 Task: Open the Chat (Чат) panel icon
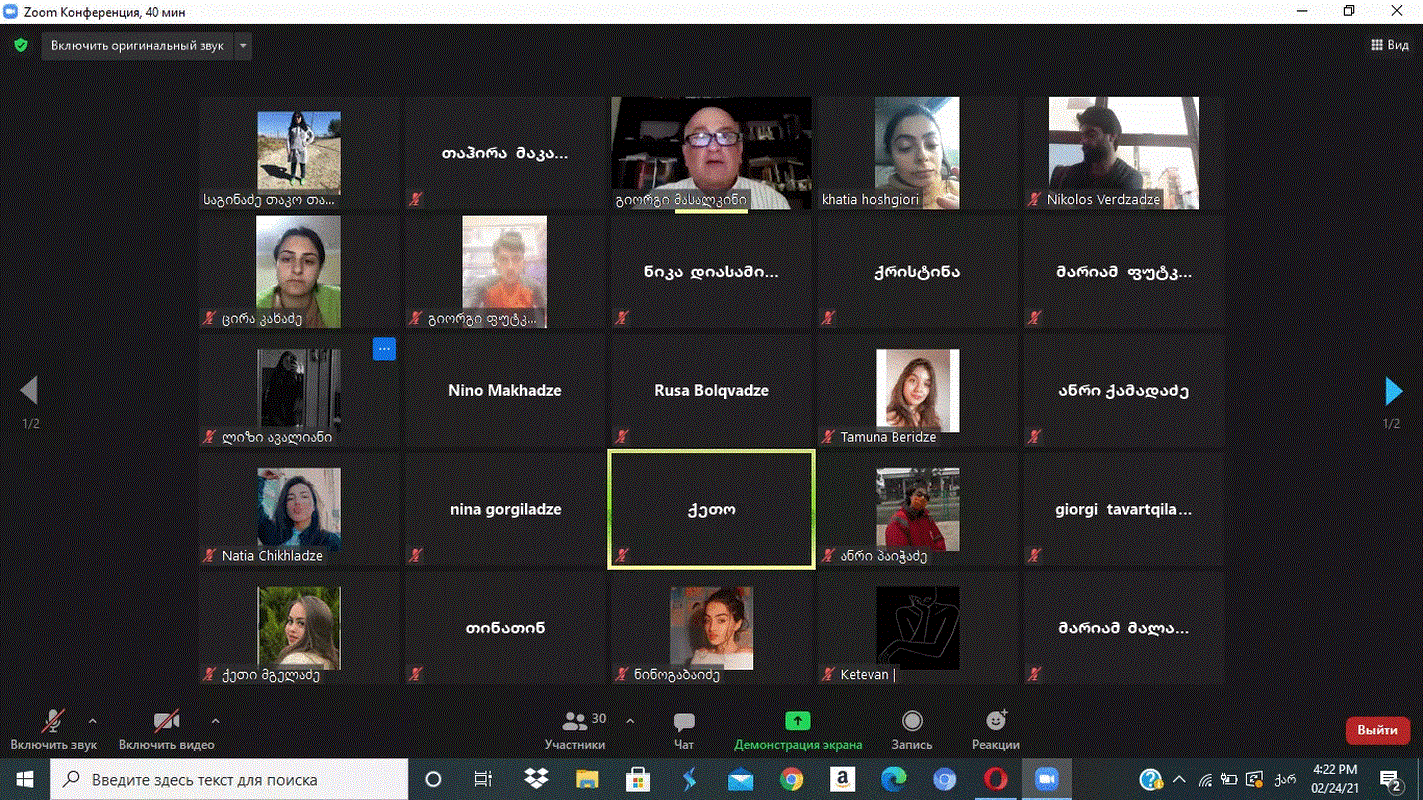click(684, 722)
